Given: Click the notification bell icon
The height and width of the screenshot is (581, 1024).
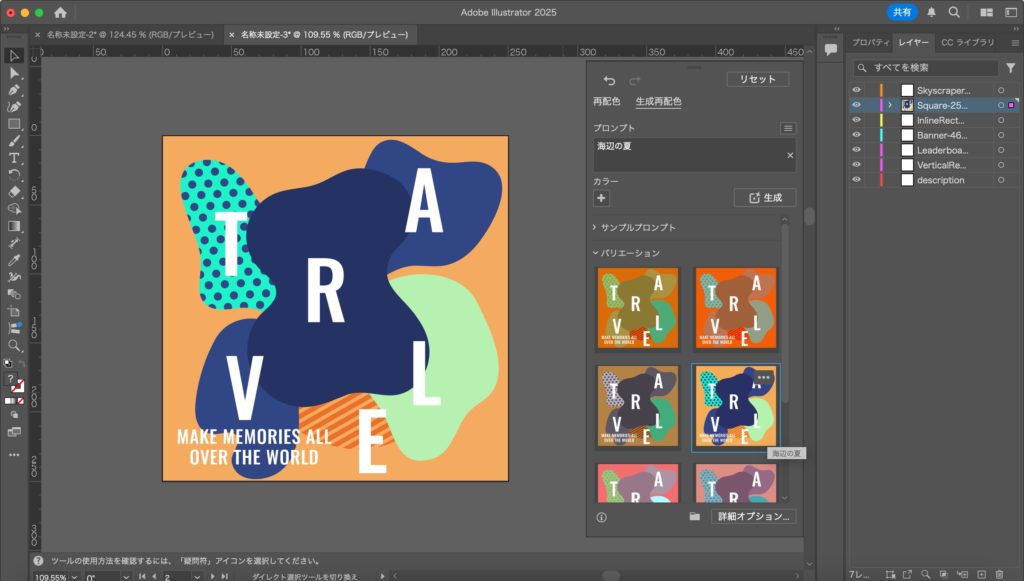Looking at the screenshot, I should pyautogui.click(x=932, y=12).
